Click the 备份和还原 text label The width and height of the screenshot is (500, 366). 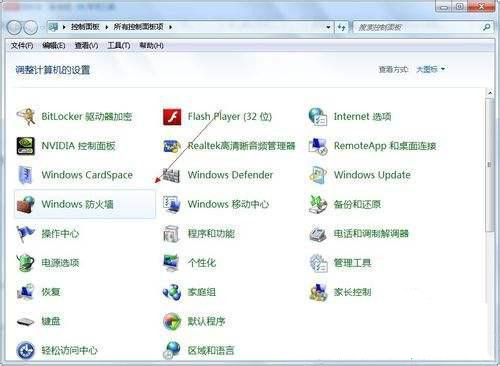357,204
